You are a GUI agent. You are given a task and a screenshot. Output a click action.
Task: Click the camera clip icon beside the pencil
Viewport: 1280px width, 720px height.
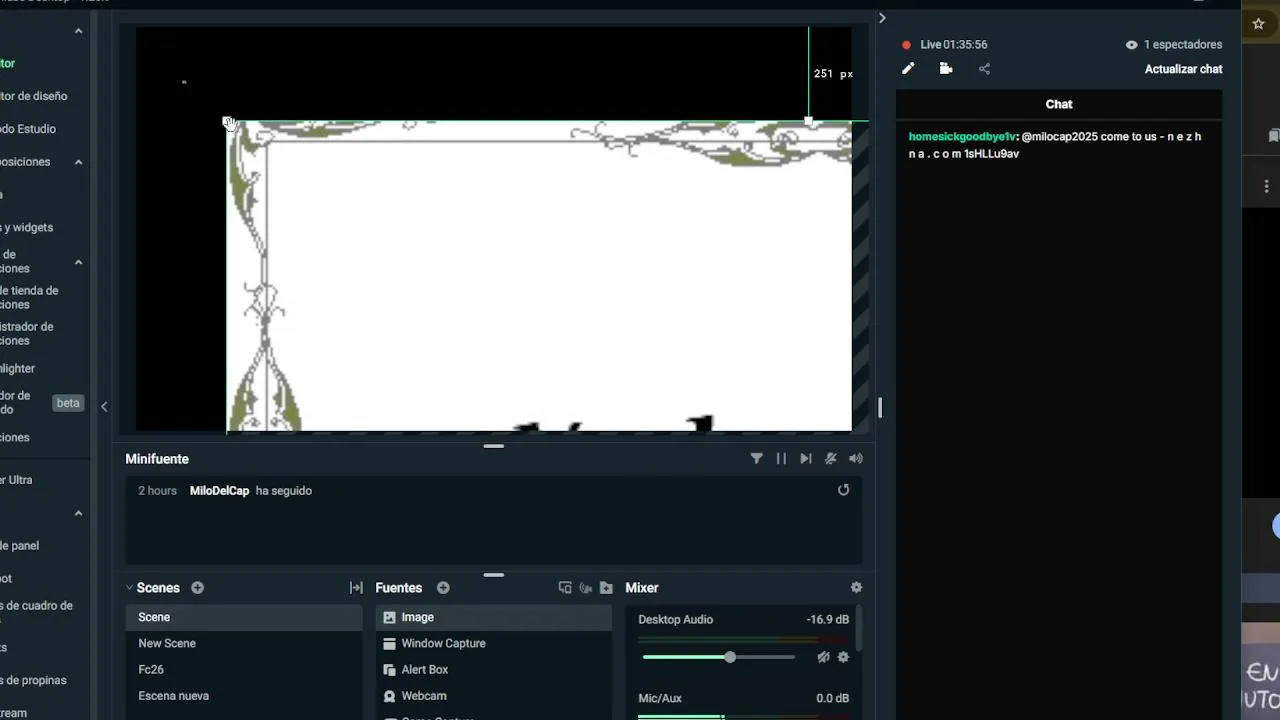pos(946,69)
